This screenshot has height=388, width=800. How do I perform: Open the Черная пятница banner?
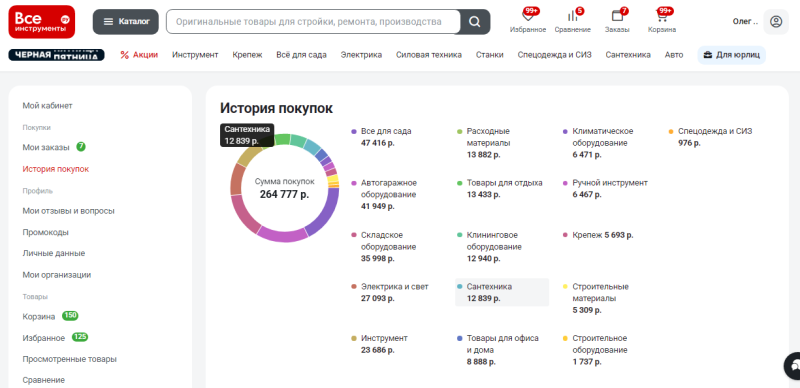click(x=57, y=55)
